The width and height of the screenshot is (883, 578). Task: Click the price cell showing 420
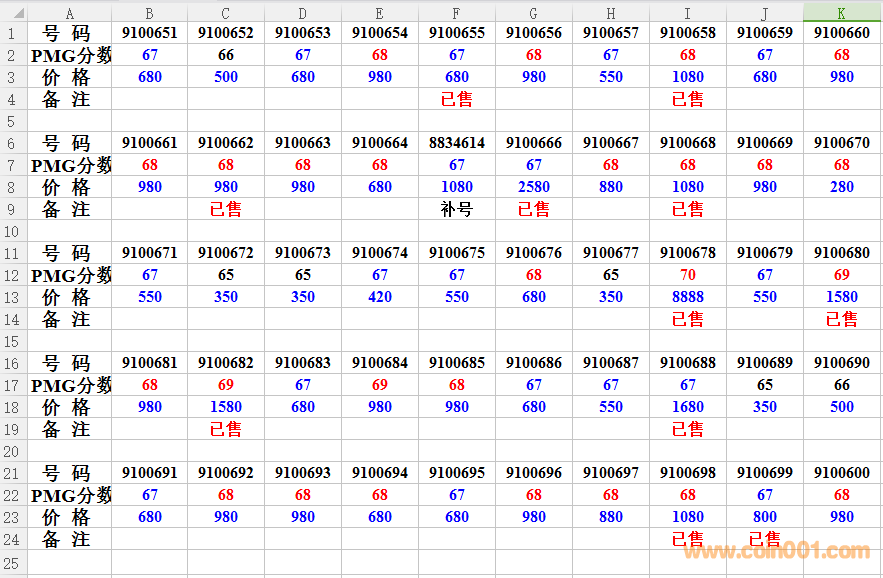click(x=380, y=297)
